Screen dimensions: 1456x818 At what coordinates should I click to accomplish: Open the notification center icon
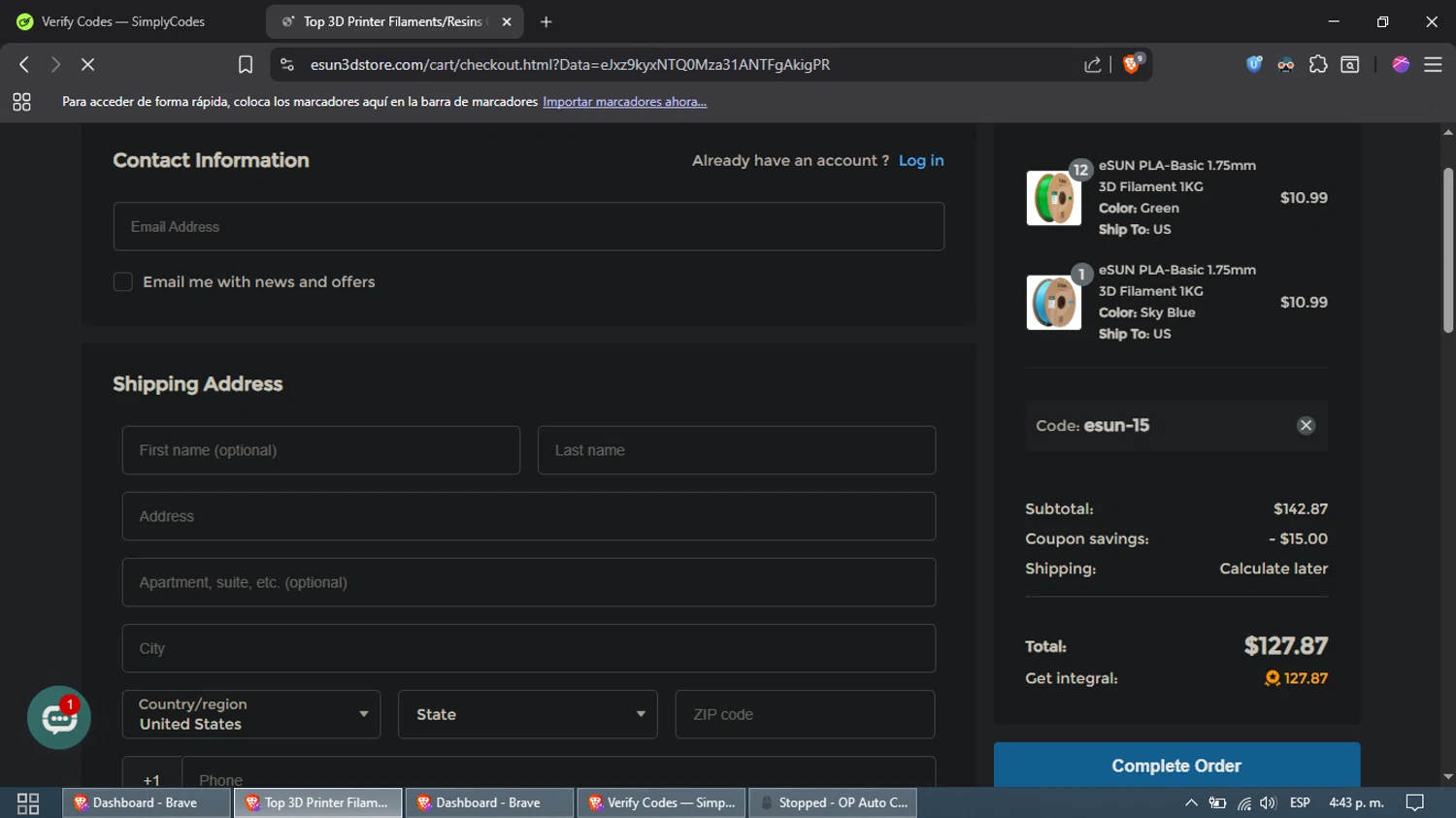(x=1415, y=802)
